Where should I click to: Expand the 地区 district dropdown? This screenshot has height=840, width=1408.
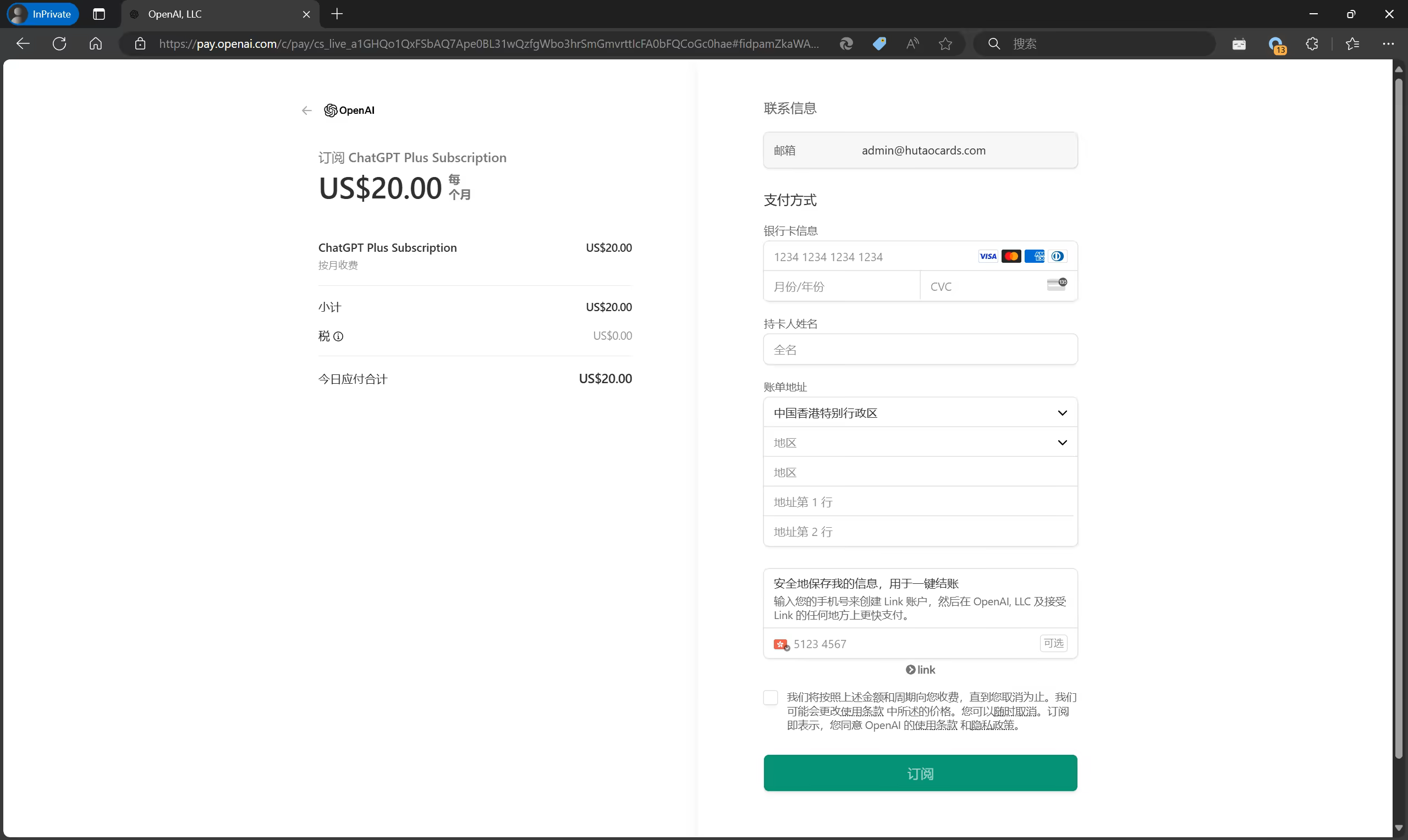coord(920,443)
